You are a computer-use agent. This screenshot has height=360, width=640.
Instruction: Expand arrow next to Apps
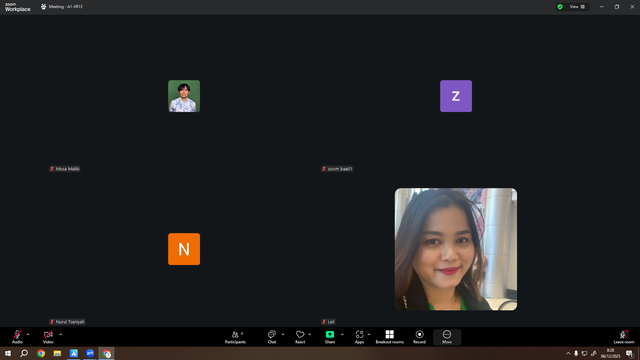[369, 334]
